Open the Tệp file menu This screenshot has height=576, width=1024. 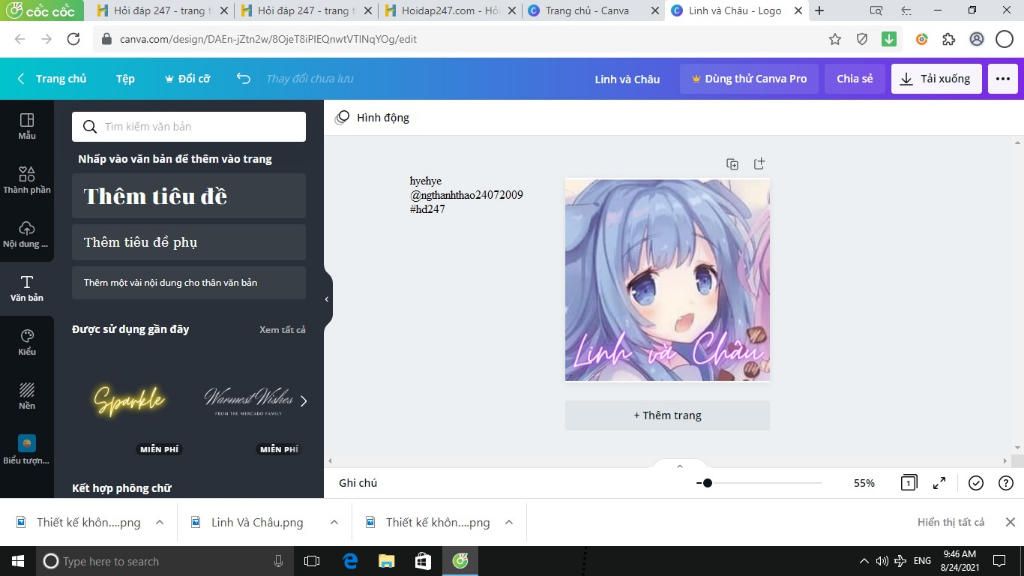[125, 78]
